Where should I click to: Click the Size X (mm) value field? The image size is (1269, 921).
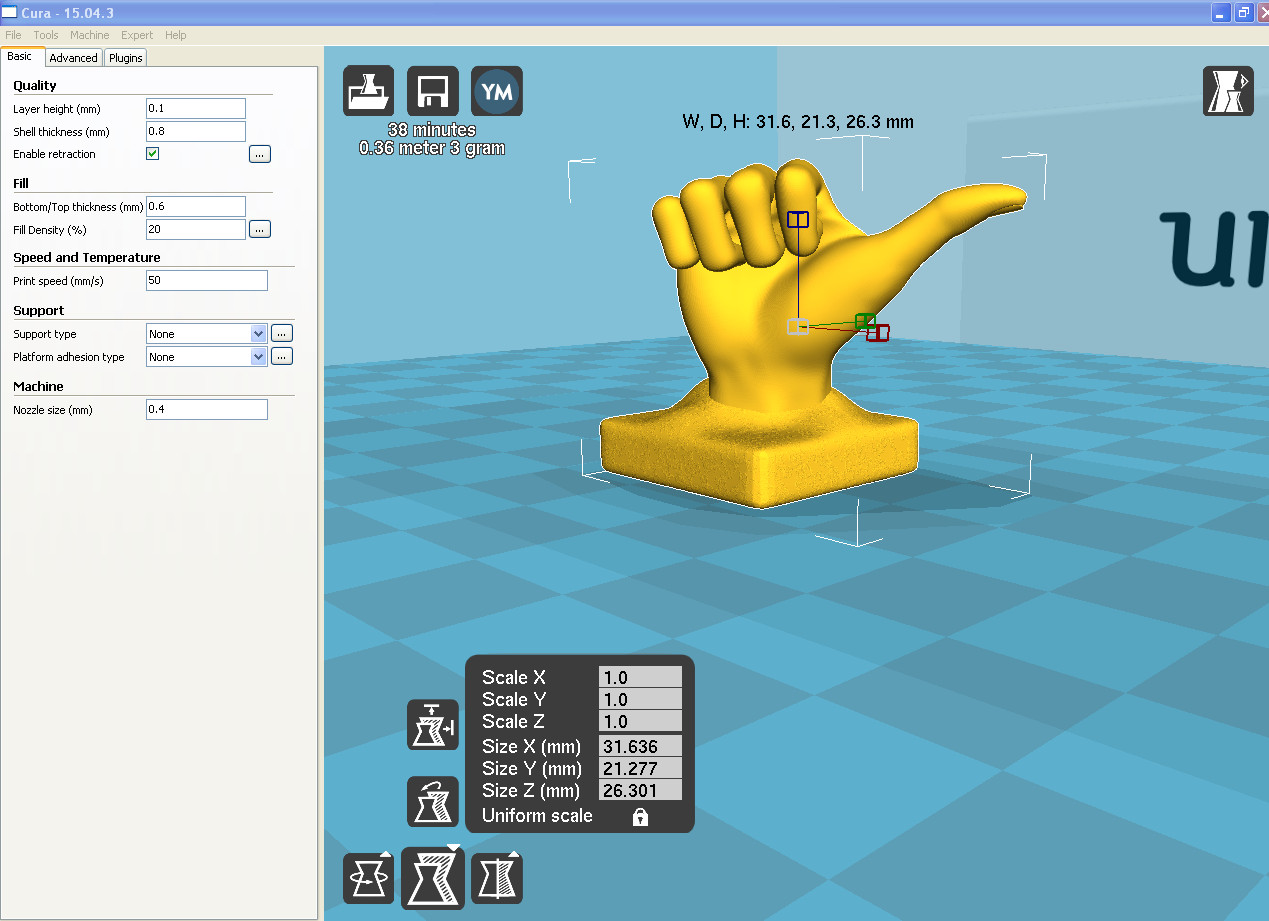click(x=640, y=746)
